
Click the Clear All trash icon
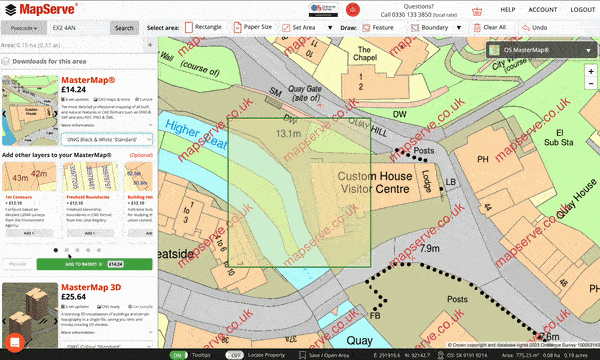tap(477, 28)
